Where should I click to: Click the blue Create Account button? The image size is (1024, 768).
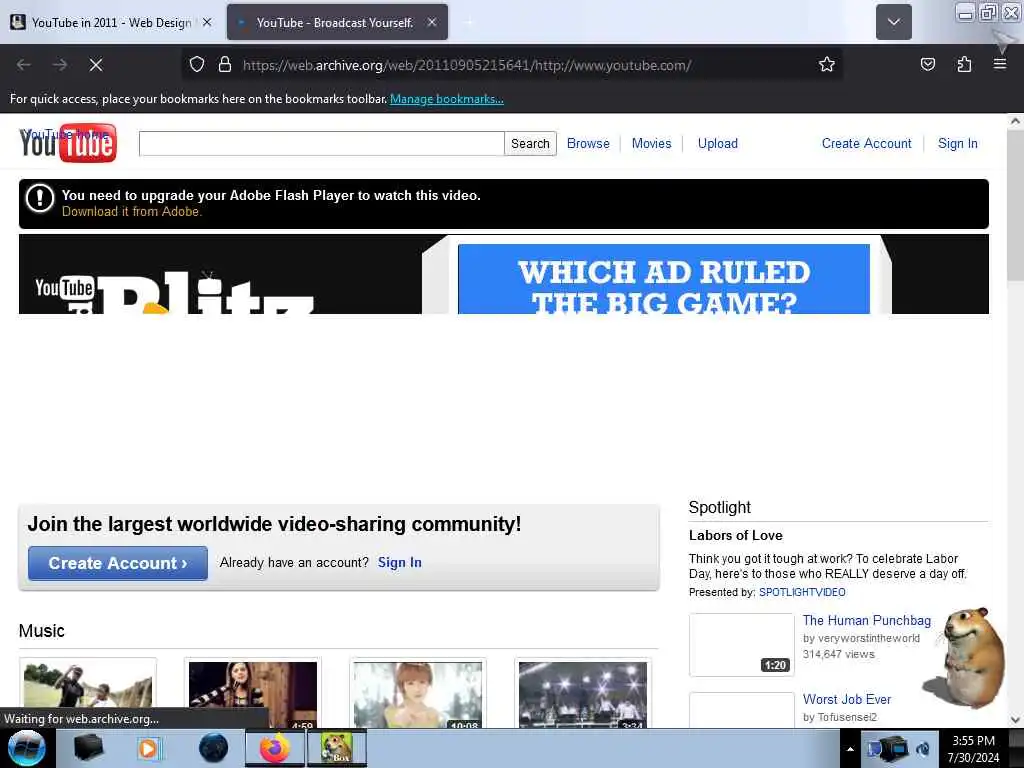coord(118,563)
